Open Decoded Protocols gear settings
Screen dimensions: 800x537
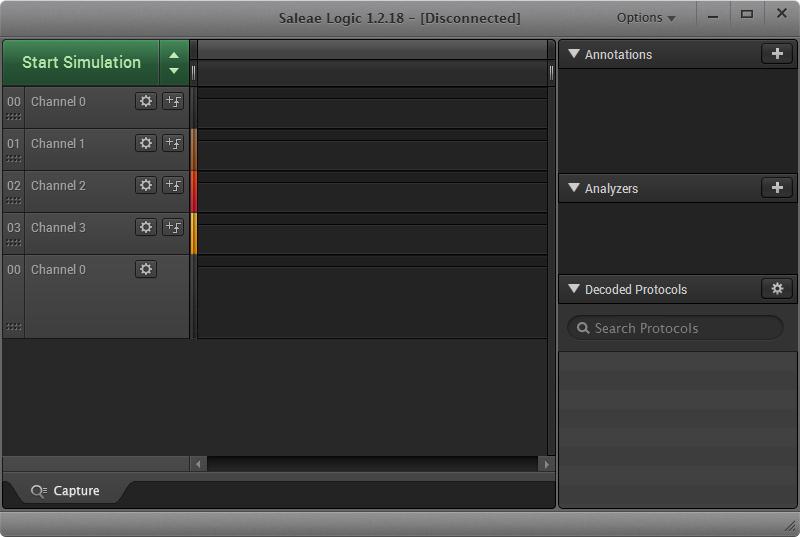tap(776, 289)
